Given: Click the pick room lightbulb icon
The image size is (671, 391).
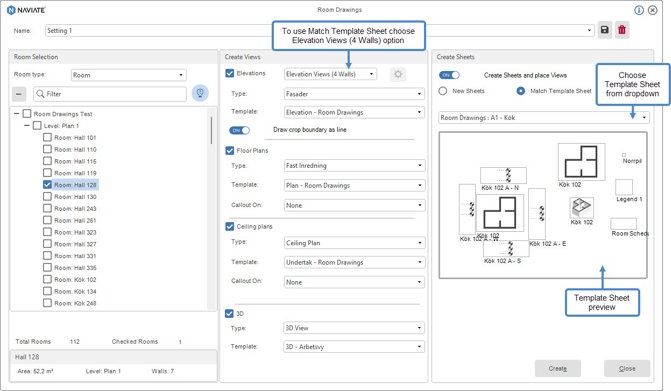Looking at the screenshot, I should click(x=200, y=93).
